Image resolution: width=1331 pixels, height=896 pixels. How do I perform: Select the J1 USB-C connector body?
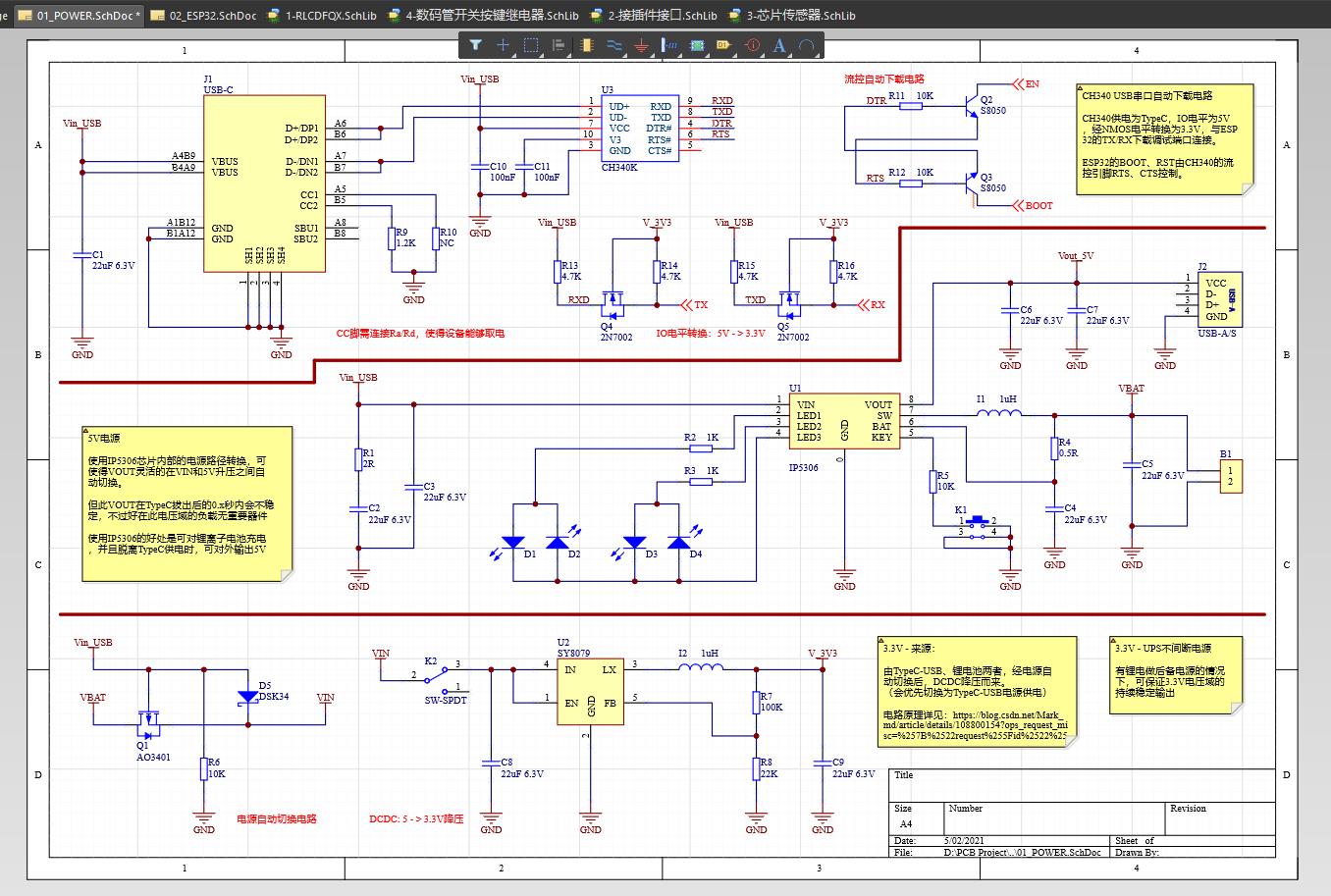pyautogui.click(x=264, y=184)
